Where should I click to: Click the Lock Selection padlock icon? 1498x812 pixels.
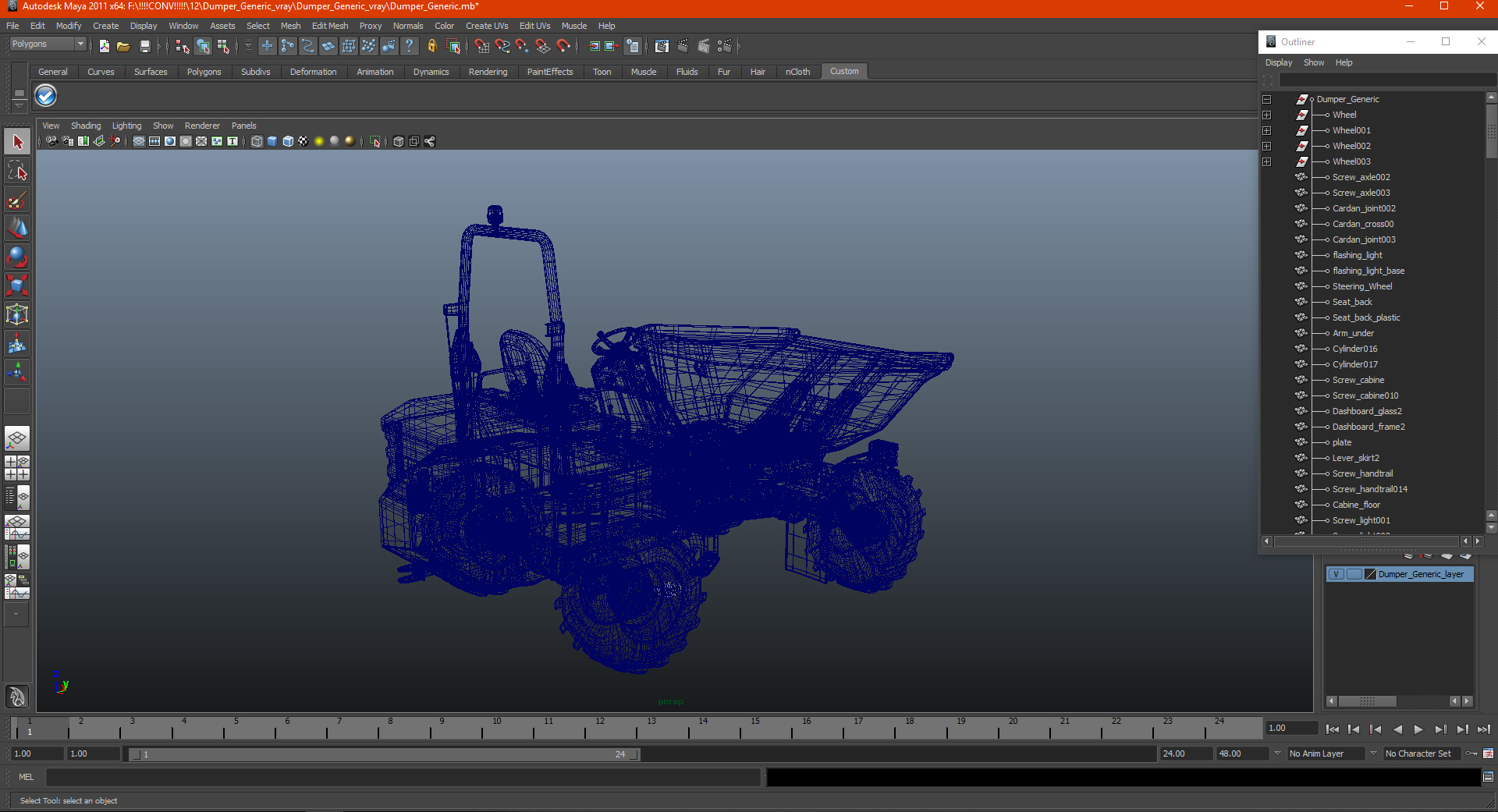tap(431, 46)
